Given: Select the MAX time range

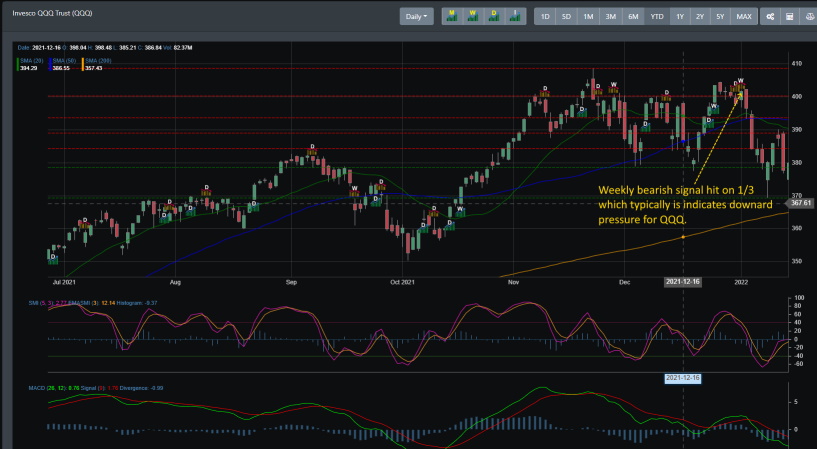Looking at the screenshot, I should [x=744, y=16].
